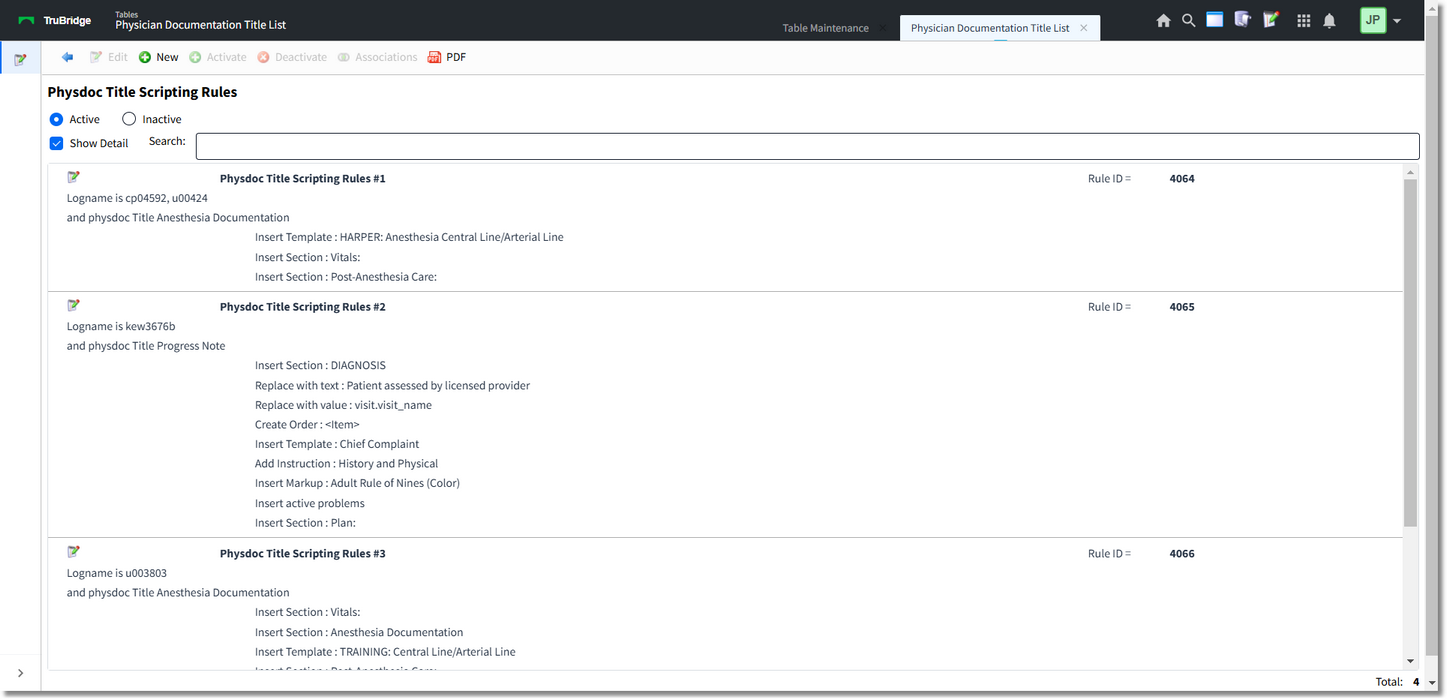Open edit icon for Scripting Rules #2
Image resolution: width=1447 pixels, height=700 pixels.
coord(74,305)
